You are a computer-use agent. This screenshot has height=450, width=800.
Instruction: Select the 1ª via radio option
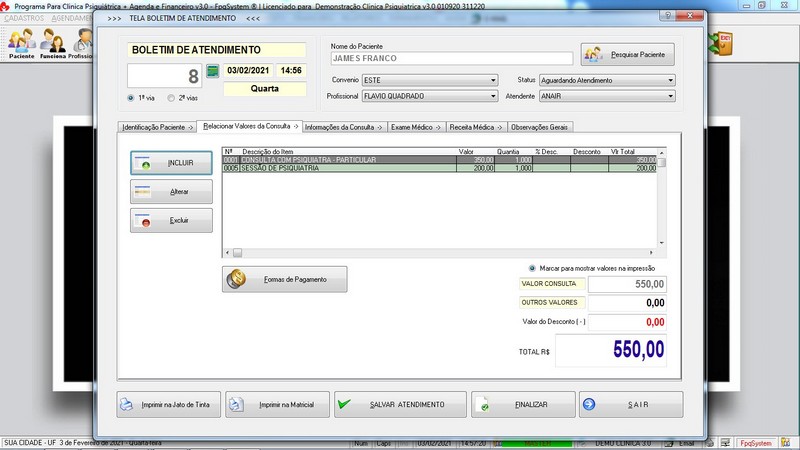pyautogui.click(x=132, y=98)
